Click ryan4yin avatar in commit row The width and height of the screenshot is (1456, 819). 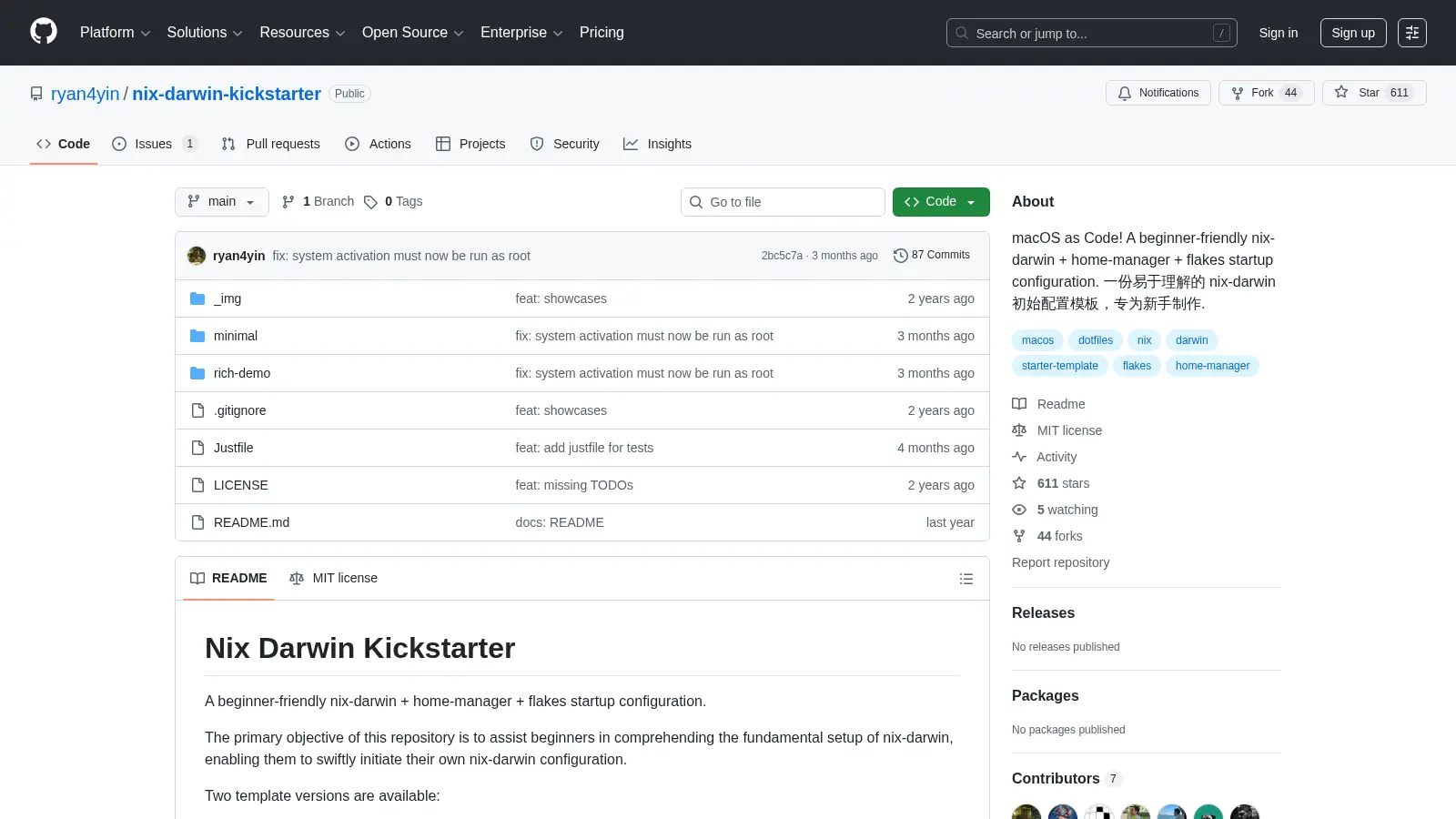(x=197, y=256)
